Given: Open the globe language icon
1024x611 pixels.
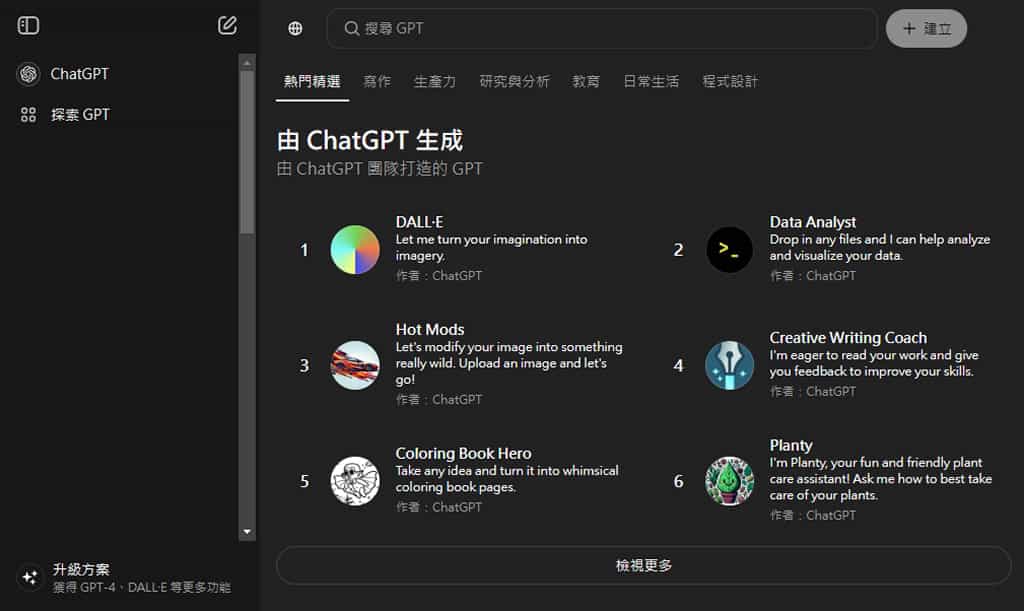Looking at the screenshot, I should tap(295, 29).
